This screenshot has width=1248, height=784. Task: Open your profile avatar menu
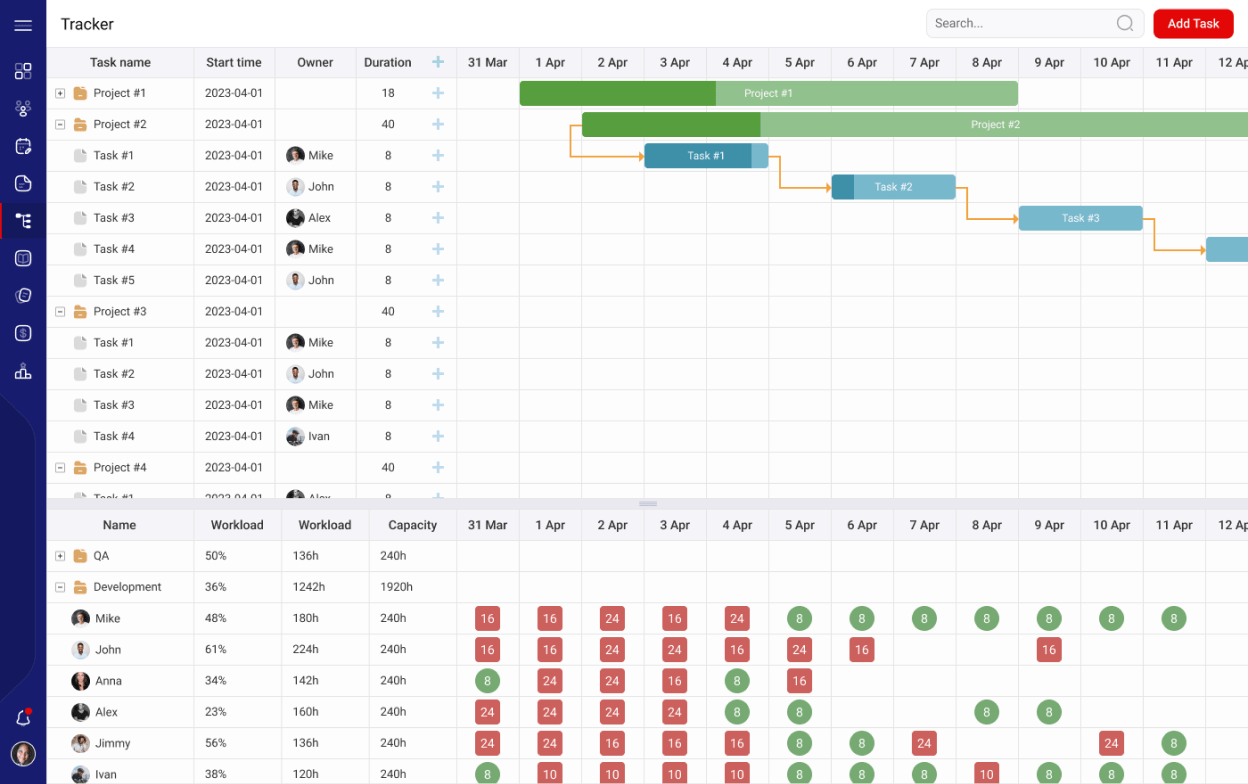(x=23, y=753)
